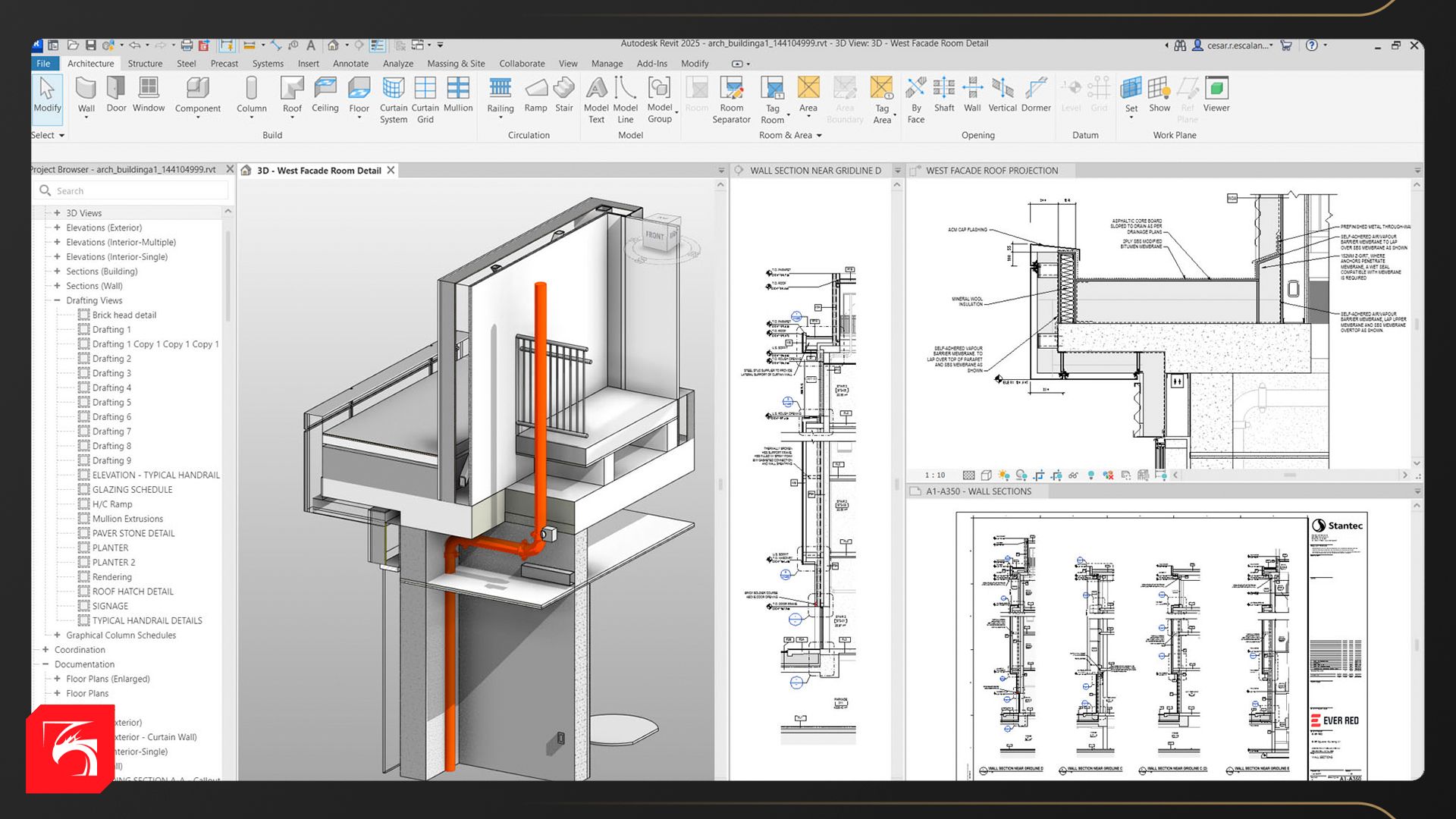Toggle Show work plane visibility
The height and width of the screenshot is (819, 1456).
click(1159, 96)
